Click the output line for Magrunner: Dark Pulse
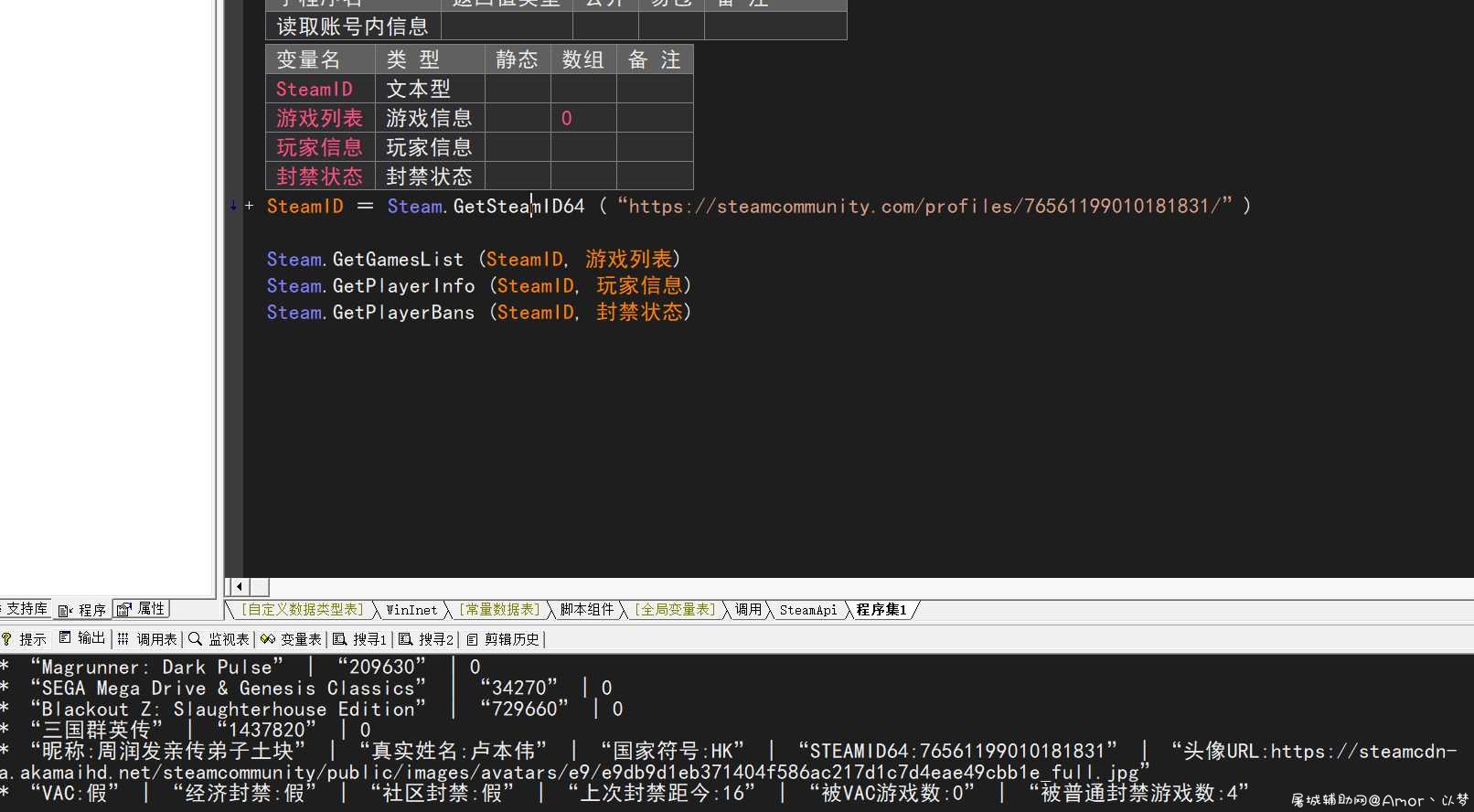This screenshot has width=1474, height=812. click(x=240, y=667)
